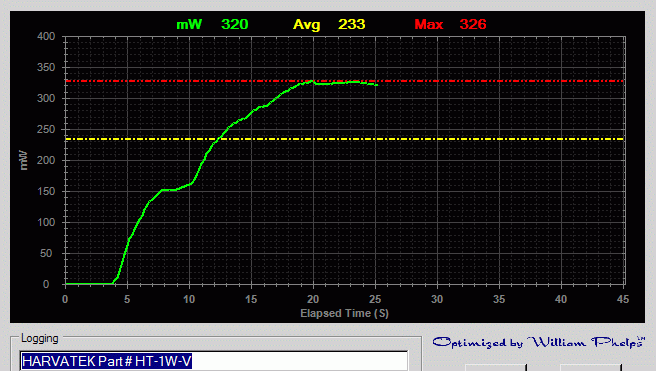Click the green mW label in the header

(x=189, y=24)
